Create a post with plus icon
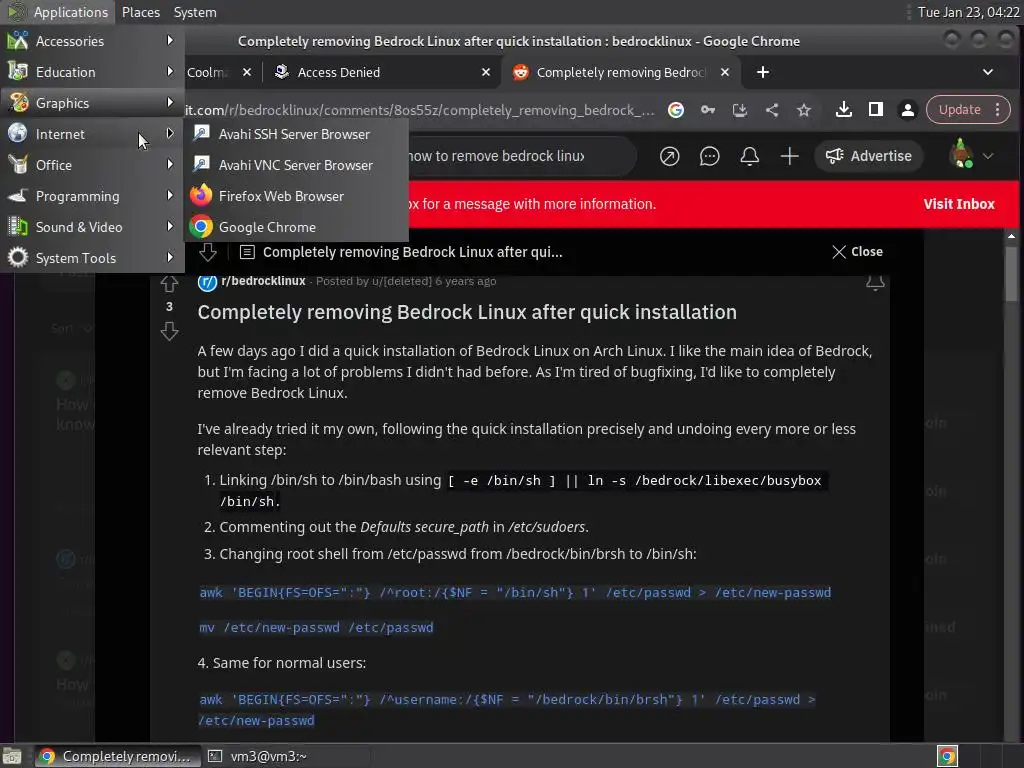The image size is (1024, 768). coord(789,156)
